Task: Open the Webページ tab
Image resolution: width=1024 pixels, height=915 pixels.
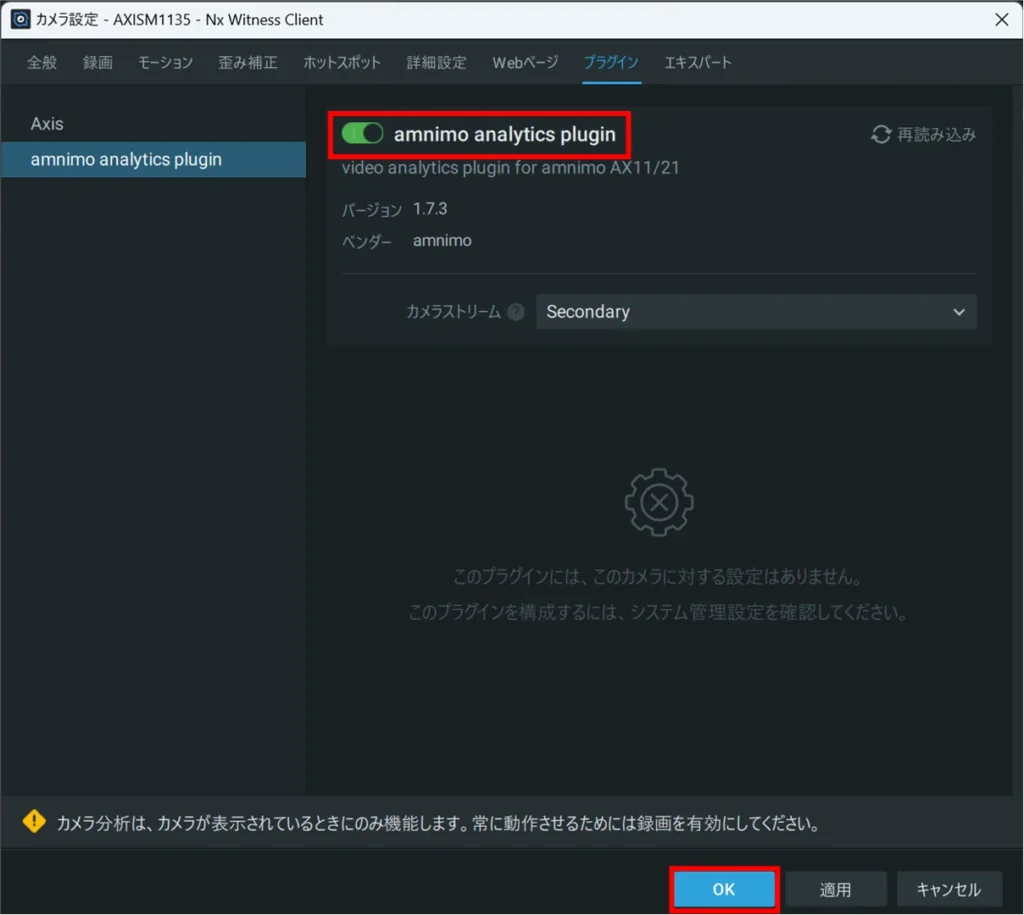Action: (525, 62)
